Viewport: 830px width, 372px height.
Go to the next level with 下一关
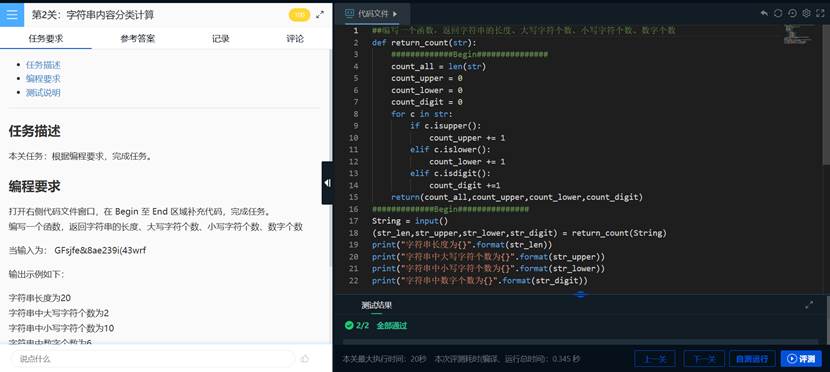pos(704,358)
